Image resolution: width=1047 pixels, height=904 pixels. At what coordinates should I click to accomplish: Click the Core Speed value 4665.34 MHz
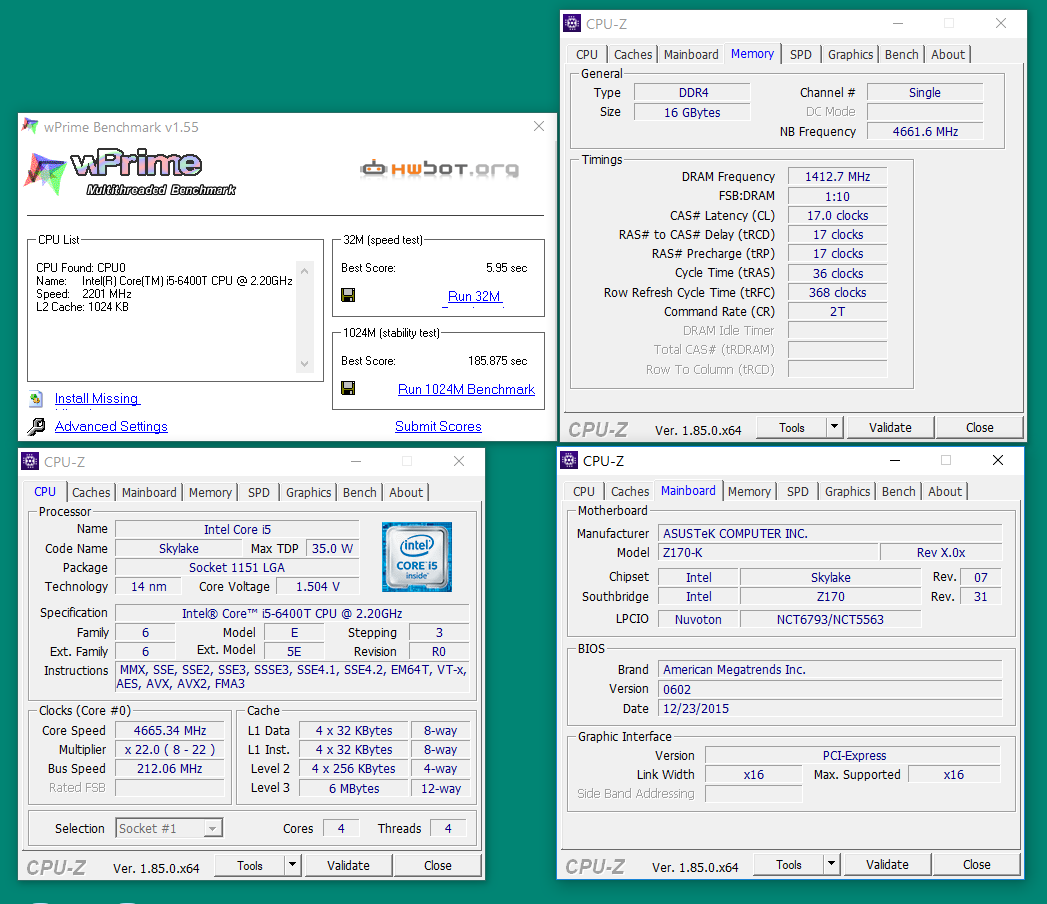[x=170, y=731]
